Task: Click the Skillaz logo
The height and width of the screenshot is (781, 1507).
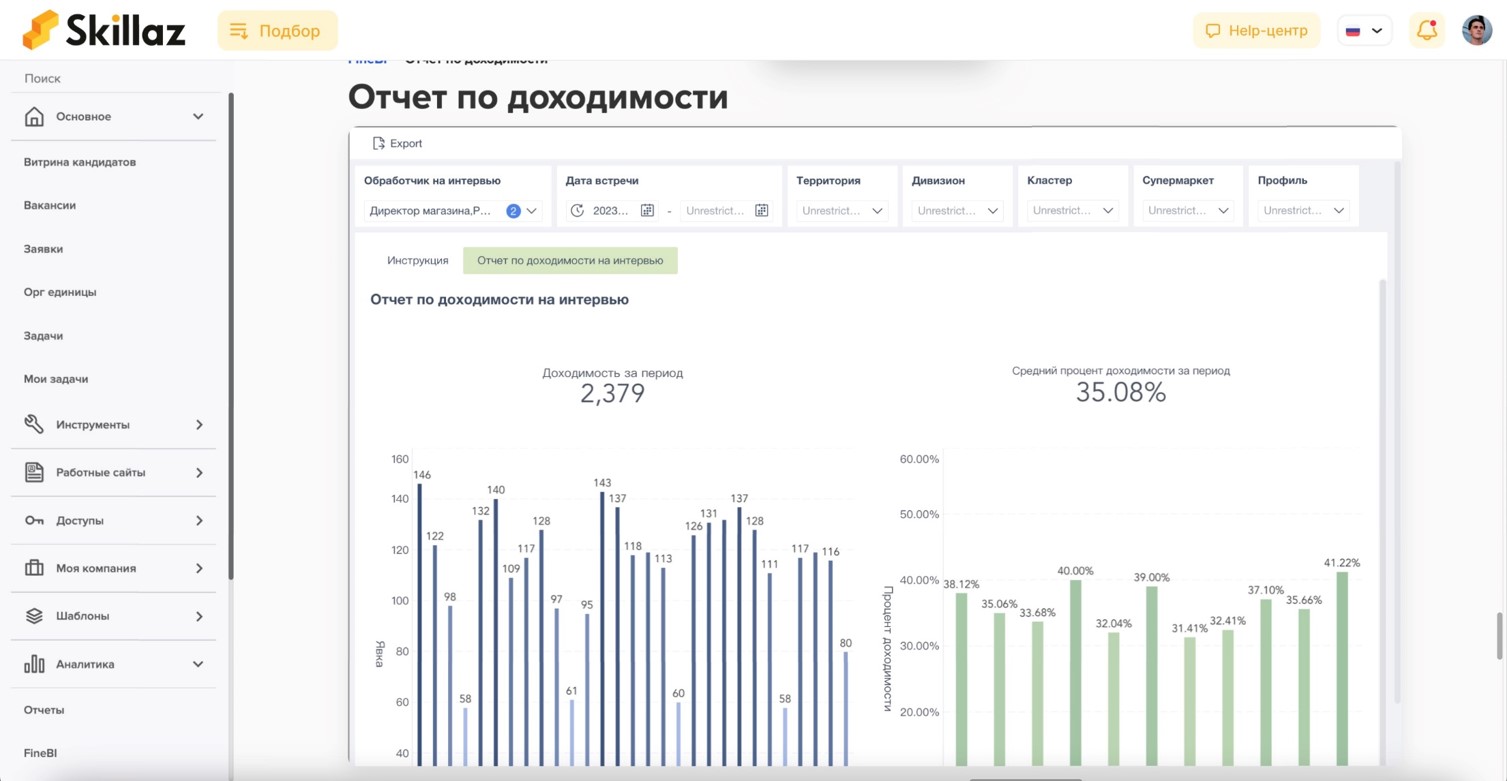Action: tap(103, 29)
